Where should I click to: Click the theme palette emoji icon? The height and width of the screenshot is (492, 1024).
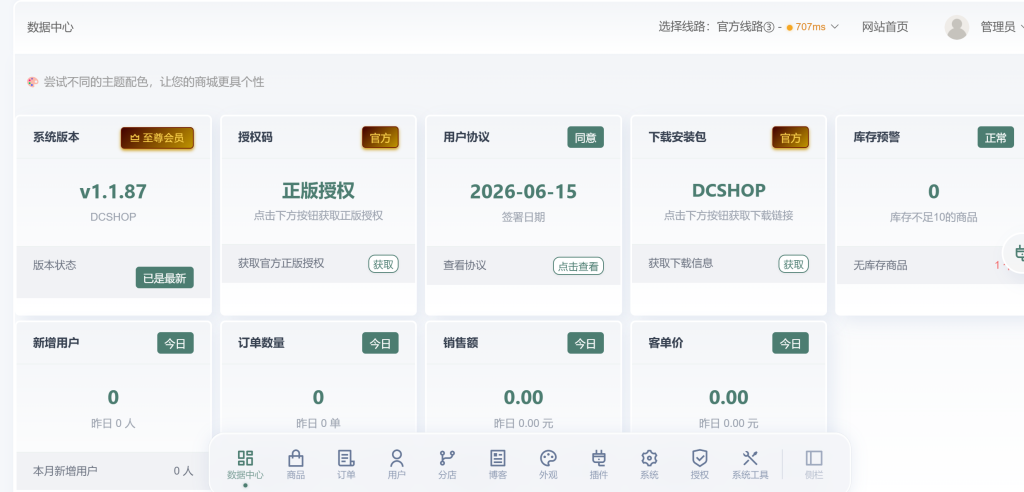click(33, 82)
